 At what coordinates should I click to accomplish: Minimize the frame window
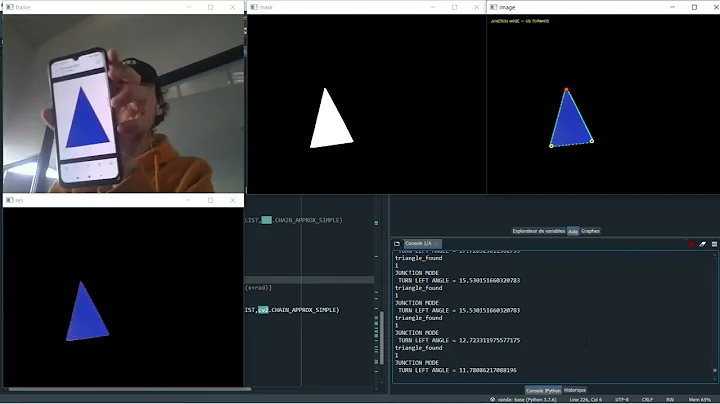point(189,7)
